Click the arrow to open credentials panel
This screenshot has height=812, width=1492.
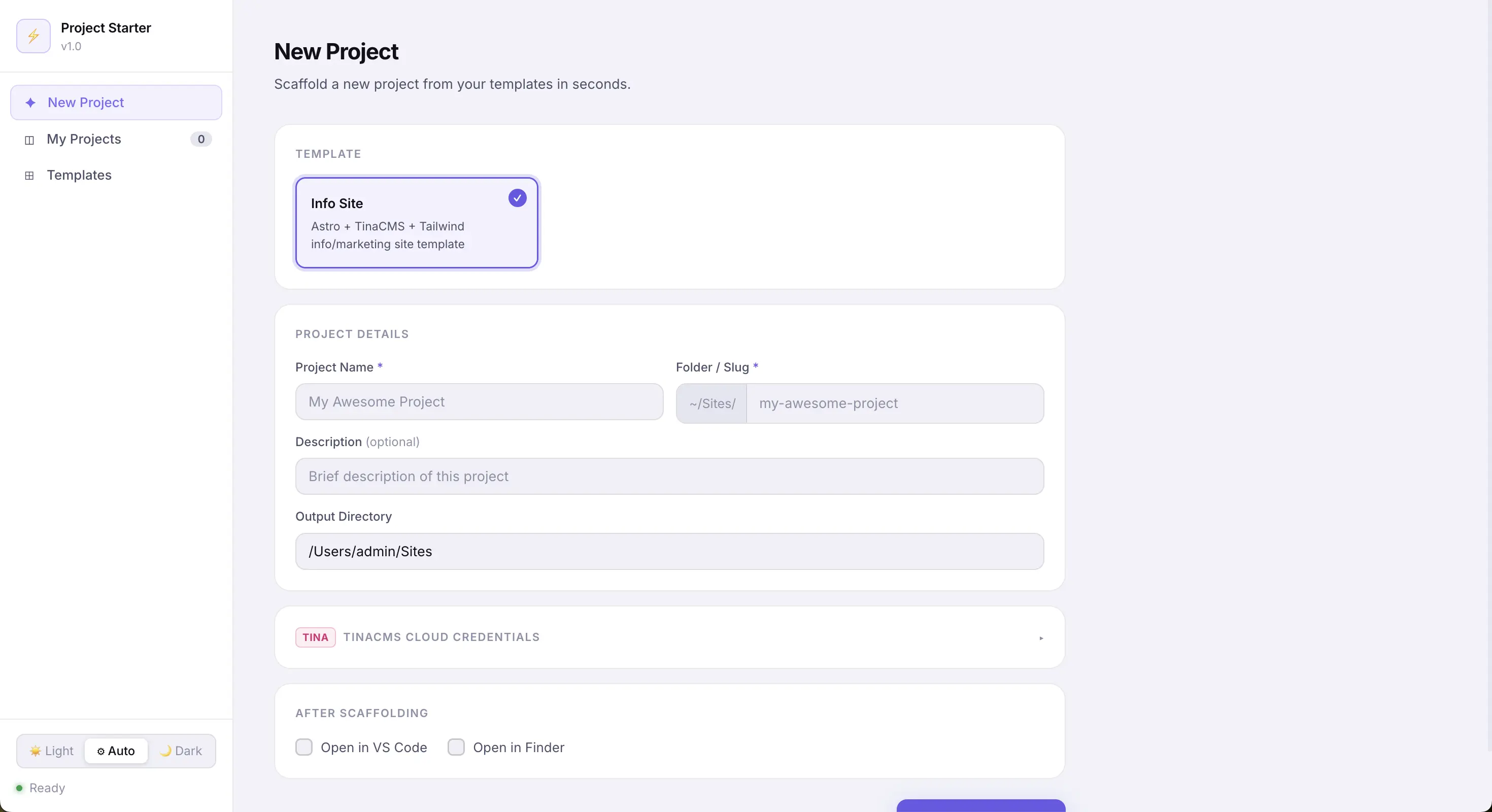pyautogui.click(x=1041, y=637)
